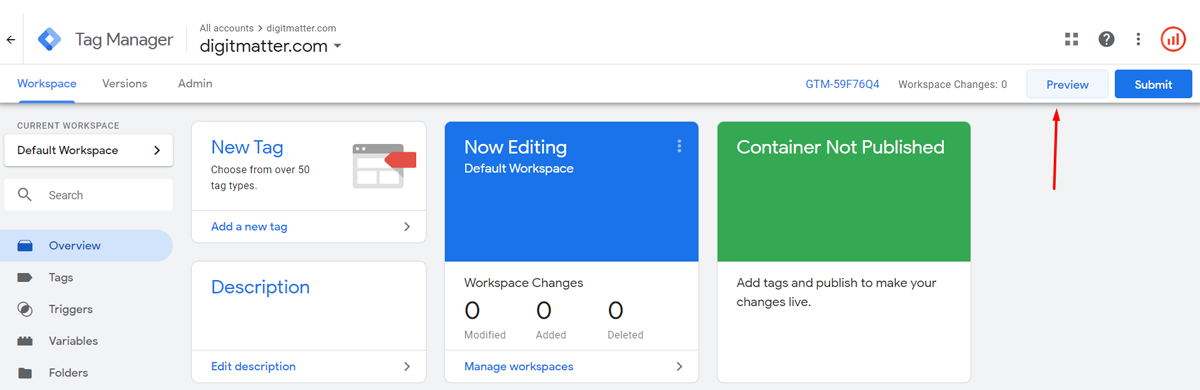Click the Manage workspaces link
Screen dimensions: 1200x390
[x=519, y=367]
